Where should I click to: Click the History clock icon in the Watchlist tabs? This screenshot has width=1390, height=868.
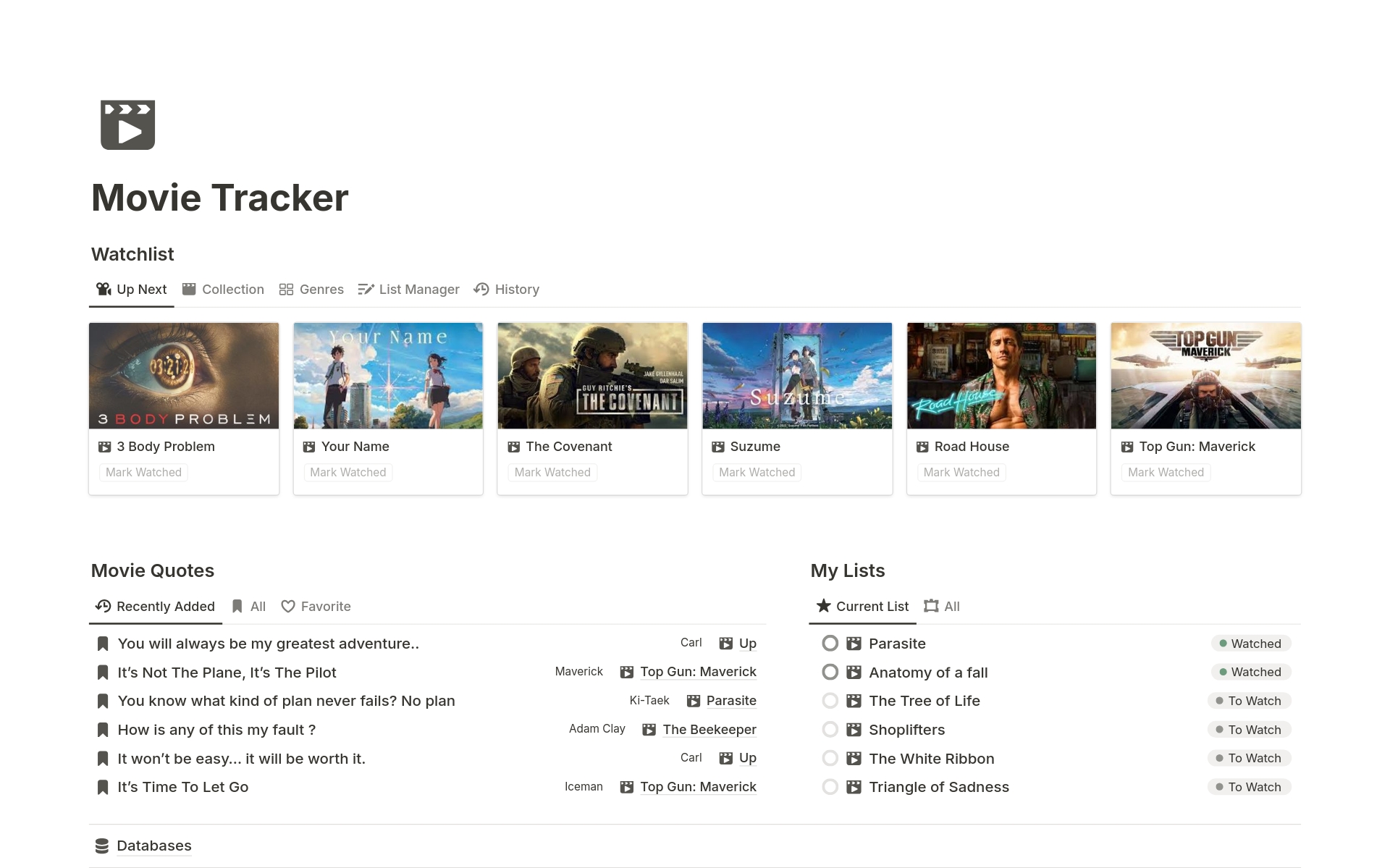point(481,289)
